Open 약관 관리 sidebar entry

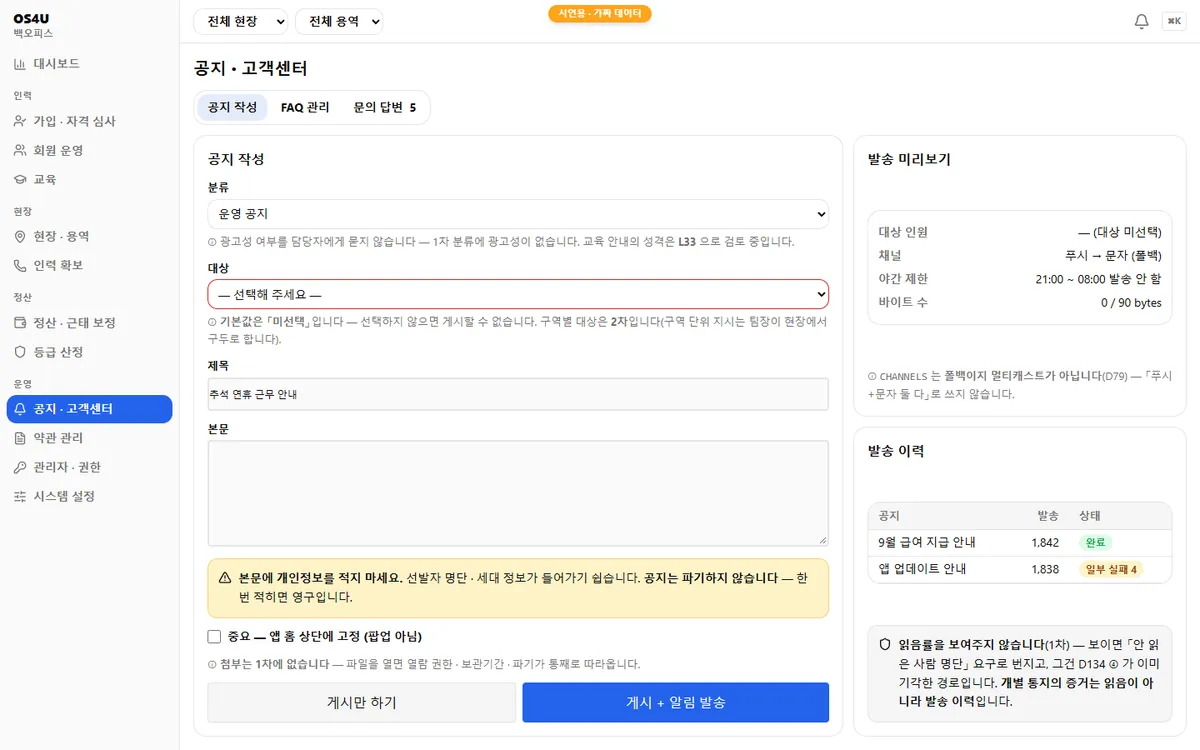pos(90,438)
